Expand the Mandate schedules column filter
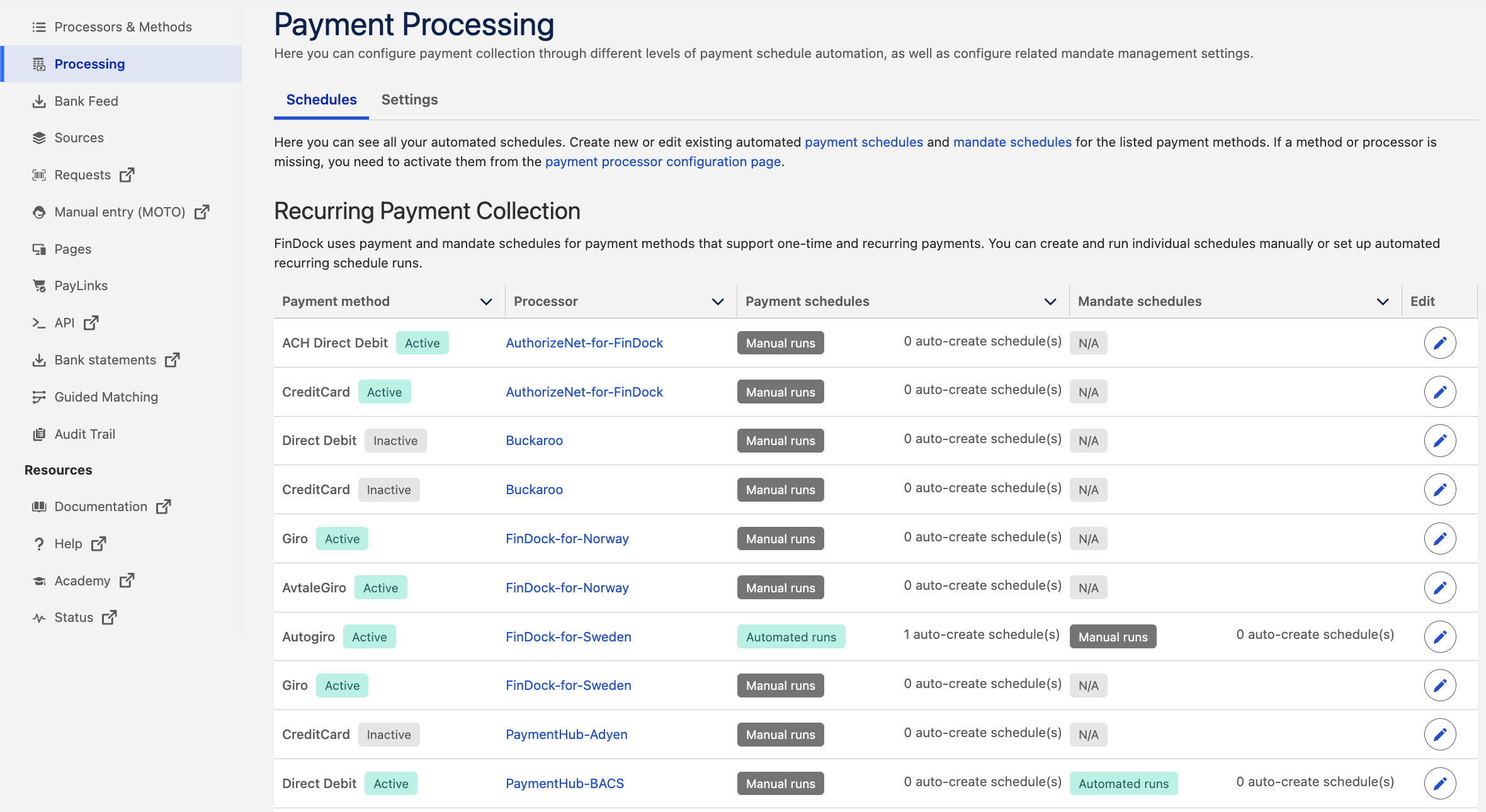This screenshot has height=812, width=1486. click(1381, 301)
